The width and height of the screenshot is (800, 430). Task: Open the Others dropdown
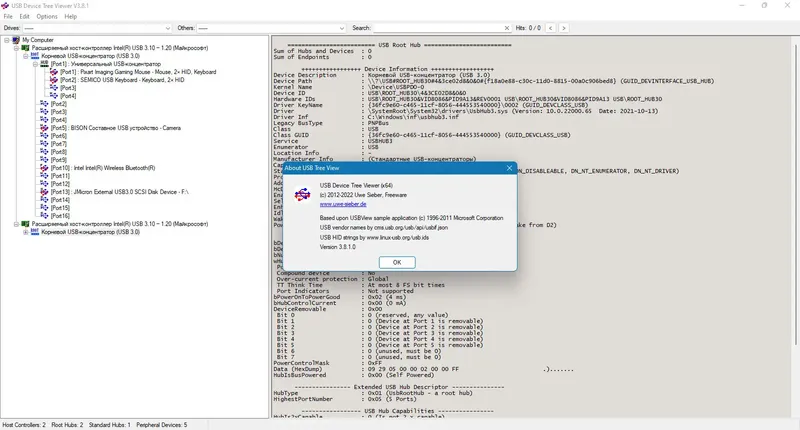[271, 28]
